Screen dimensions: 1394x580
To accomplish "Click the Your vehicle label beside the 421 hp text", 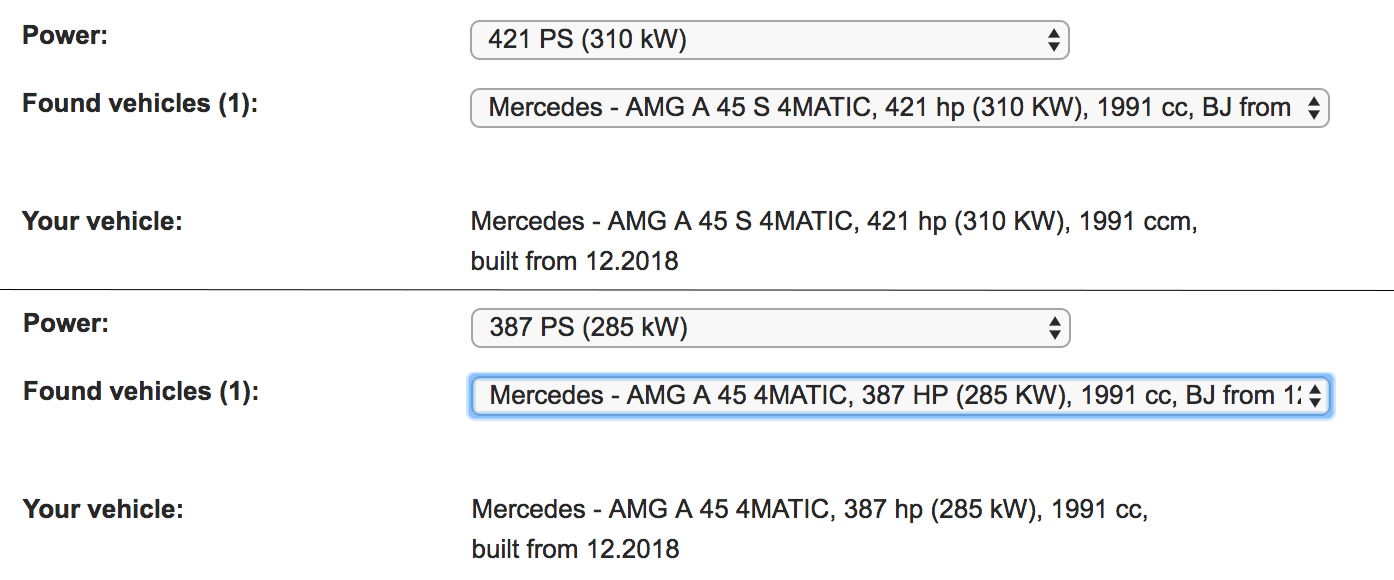I will pos(102,221).
